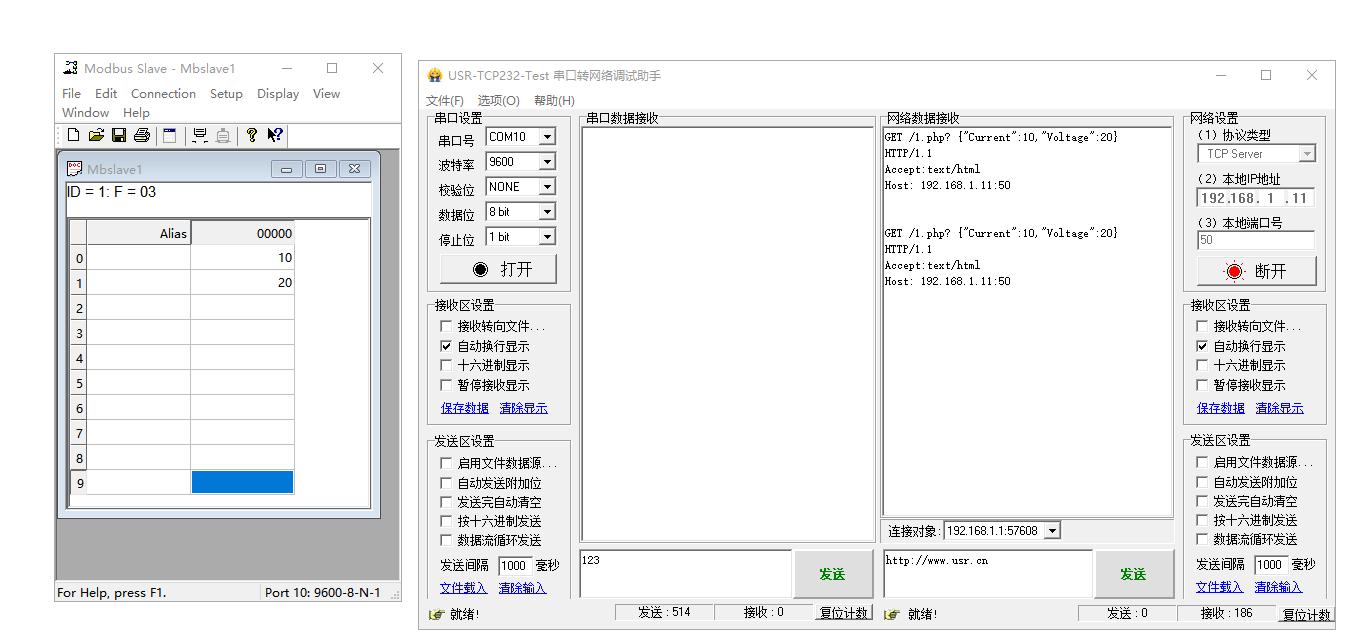Click the 打开 button to open serial port
Screen dimensions: 1355x643
pyautogui.click(x=498, y=269)
